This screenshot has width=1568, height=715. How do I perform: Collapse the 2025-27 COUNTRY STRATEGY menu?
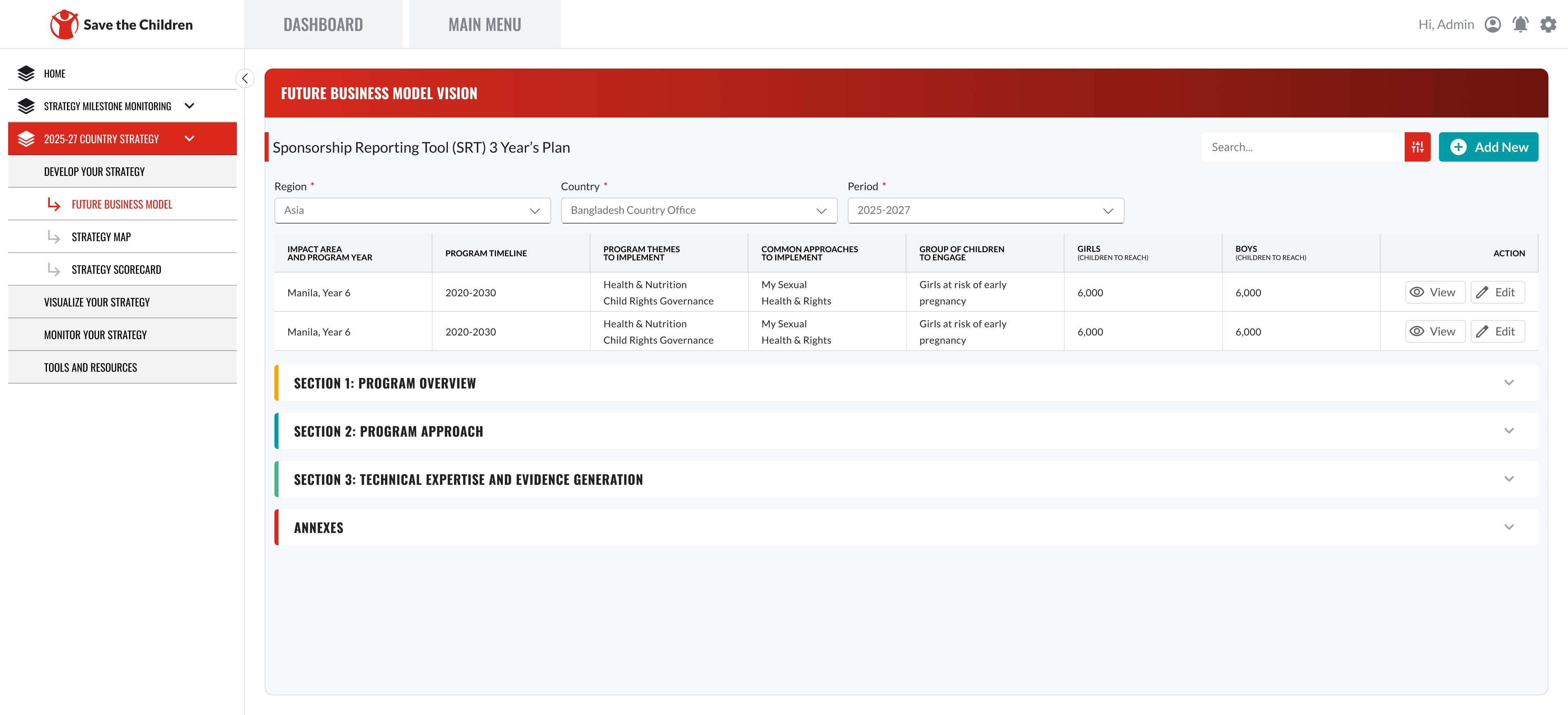189,139
